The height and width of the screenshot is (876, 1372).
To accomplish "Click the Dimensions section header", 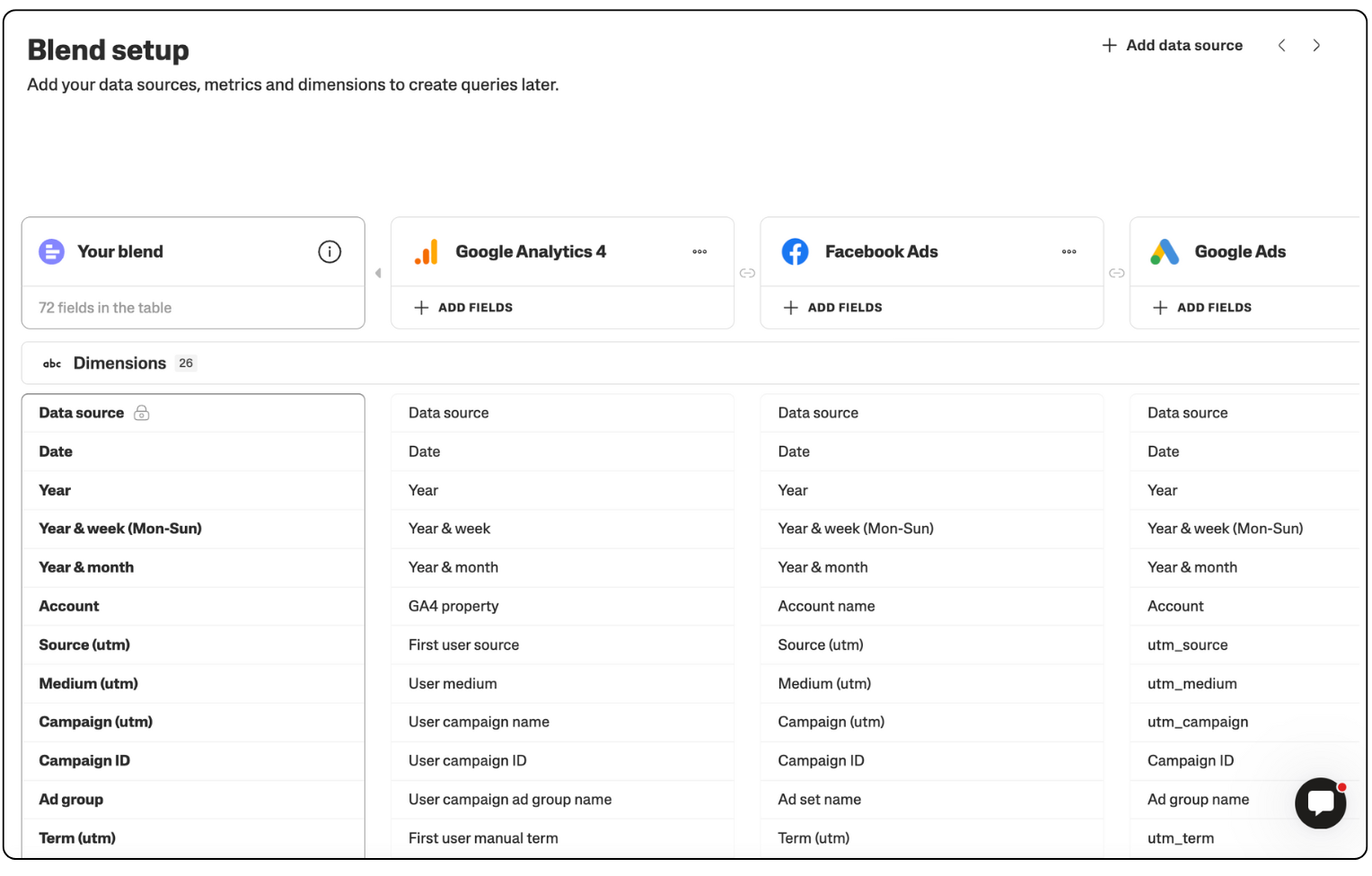I will 119,364.
